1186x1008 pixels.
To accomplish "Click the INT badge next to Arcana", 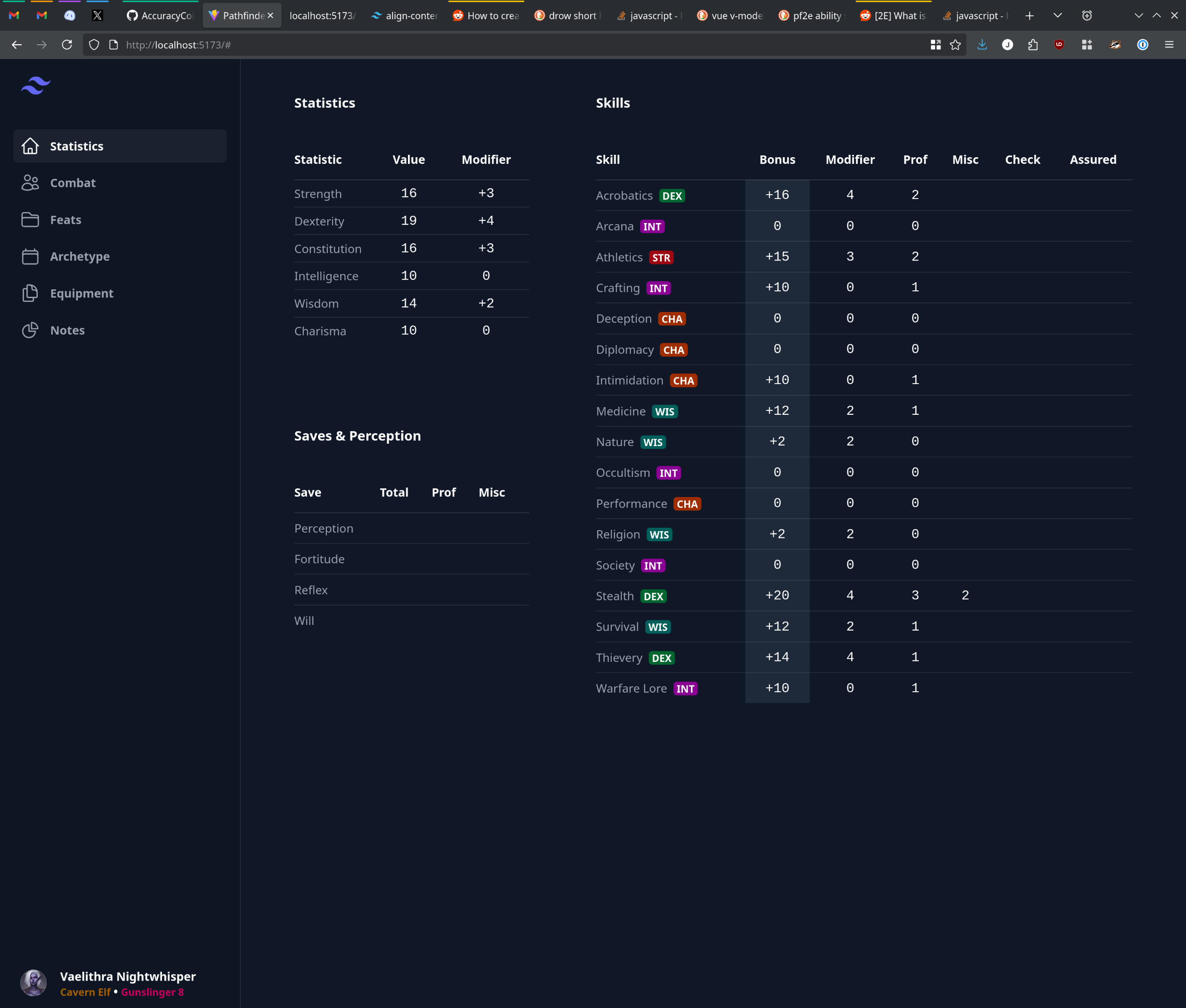I will coord(652,227).
